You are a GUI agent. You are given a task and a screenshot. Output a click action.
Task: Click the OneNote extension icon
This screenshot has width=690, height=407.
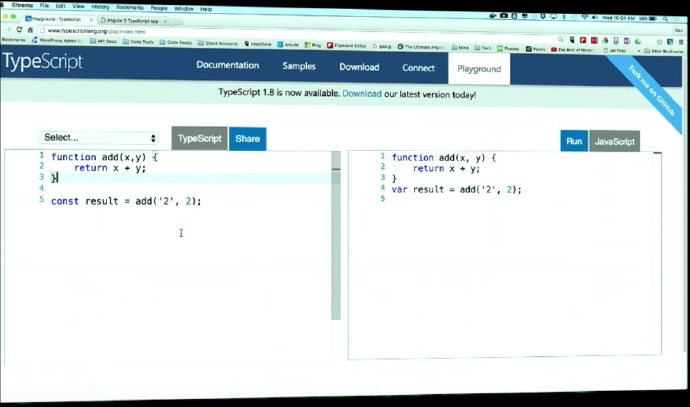pos(627,41)
